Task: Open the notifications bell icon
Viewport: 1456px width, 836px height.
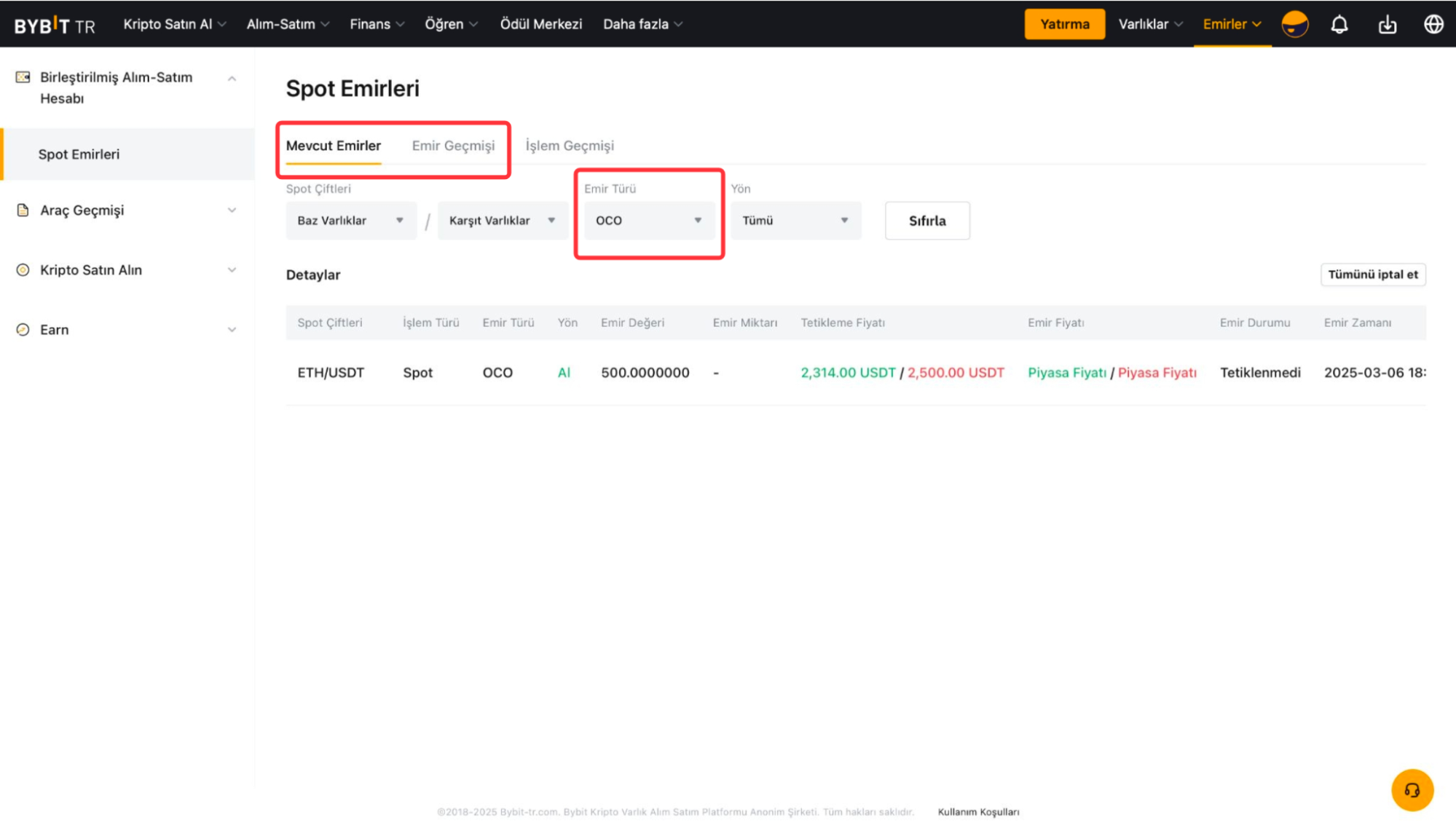Action: pyautogui.click(x=1339, y=24)
